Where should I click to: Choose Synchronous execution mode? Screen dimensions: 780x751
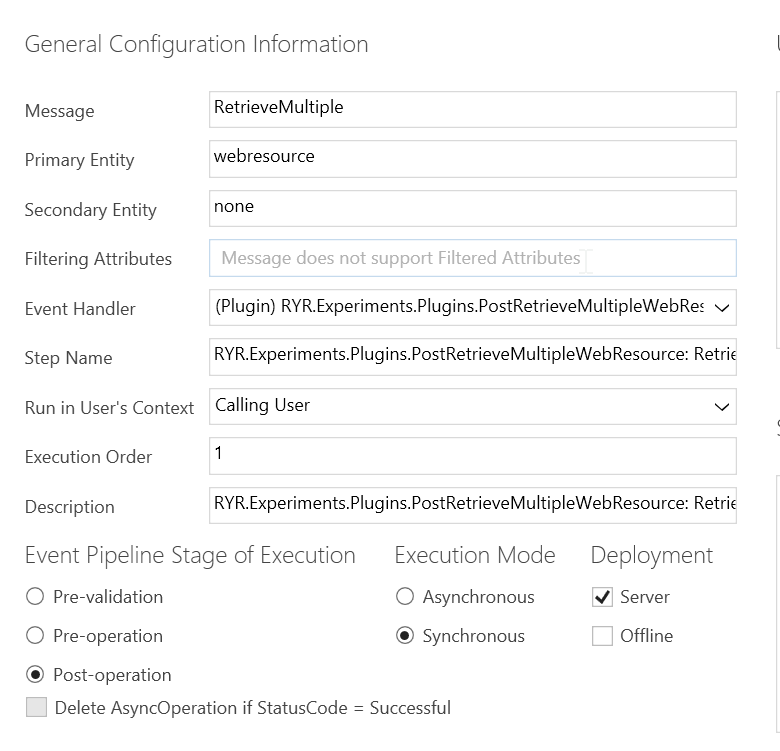coord(405,636)
